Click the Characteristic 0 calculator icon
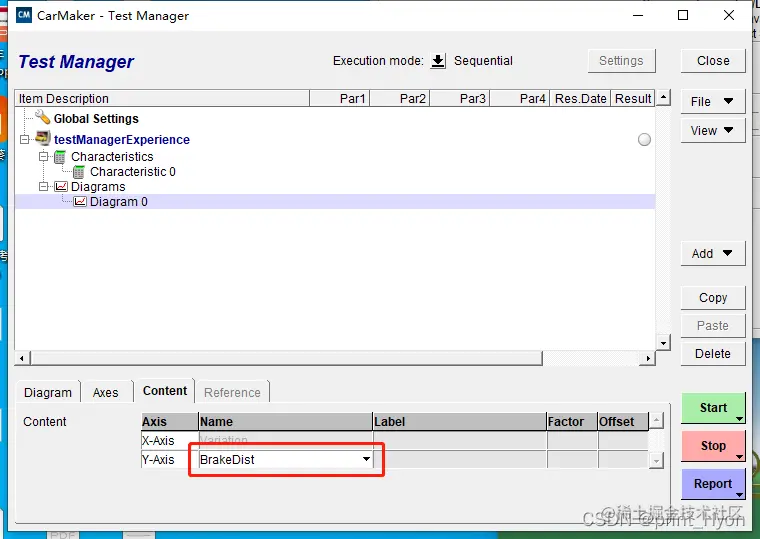The width and height of the screenshot is (760, 539). tap(79, 172)
